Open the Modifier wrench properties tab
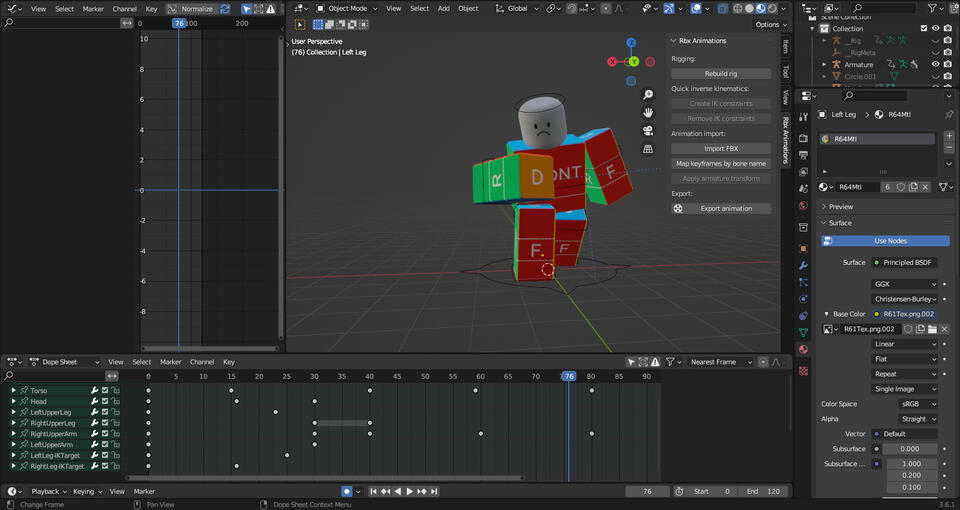Screen dimensions: 960x510 click(803, 265)
